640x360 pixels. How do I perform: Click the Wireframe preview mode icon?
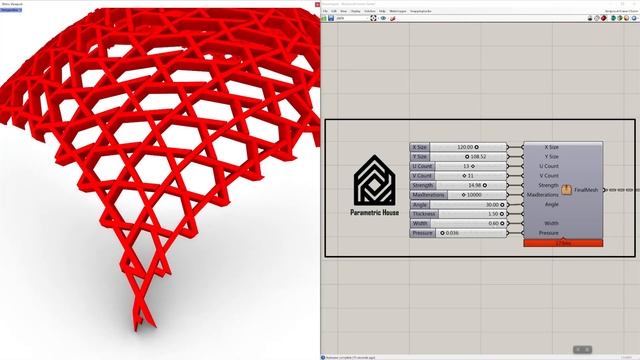[597, 18]
